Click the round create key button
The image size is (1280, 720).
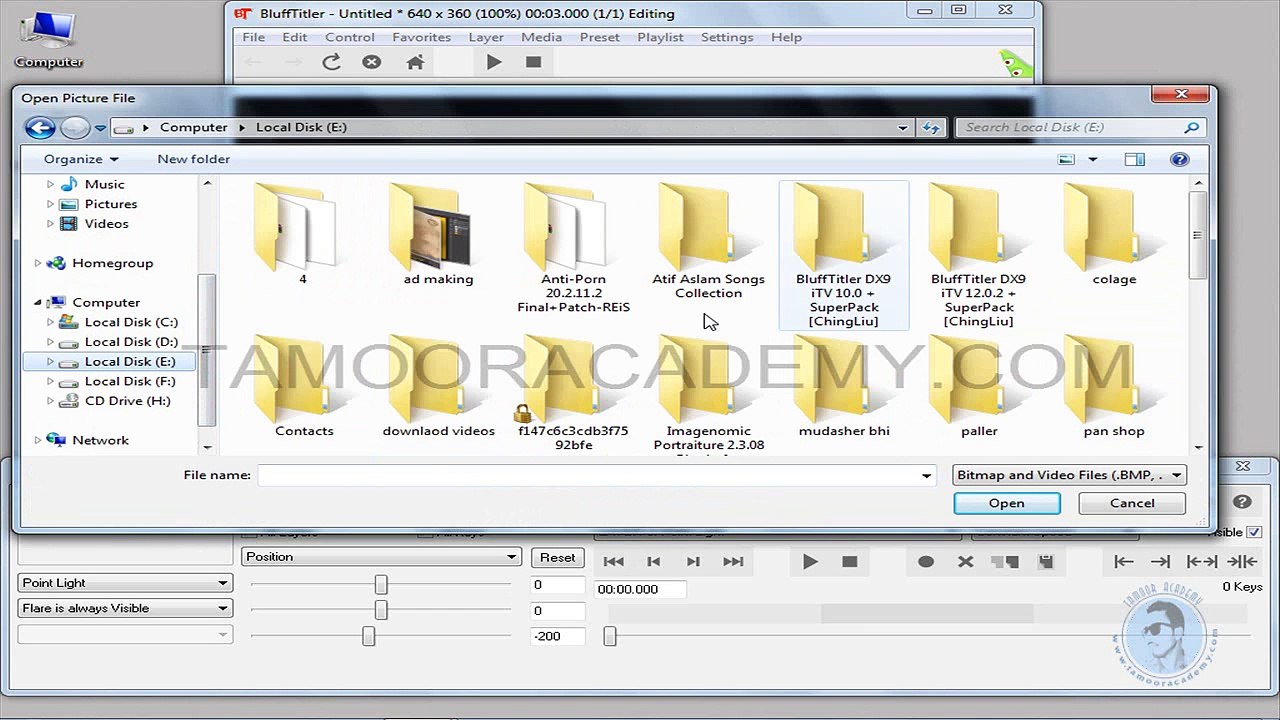926,562
